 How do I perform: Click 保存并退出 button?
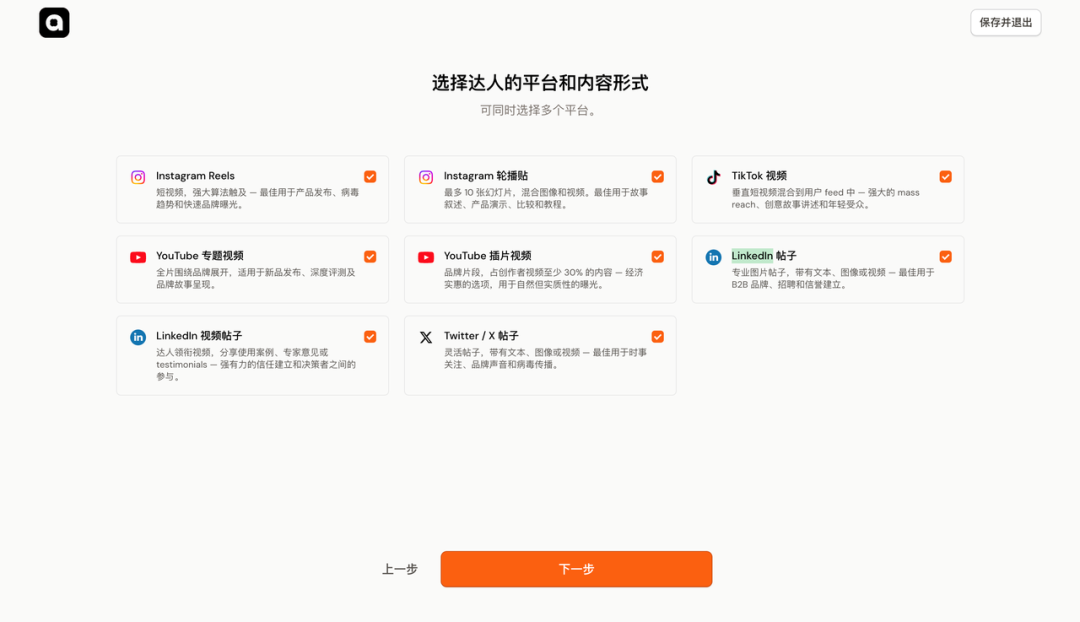[1006, 23]
